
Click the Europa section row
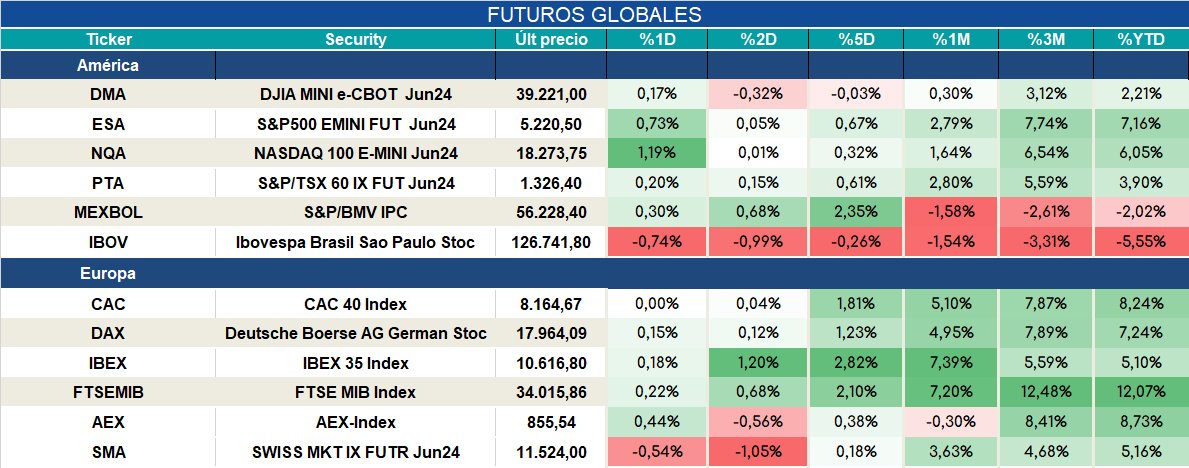(x=594, y=274)
